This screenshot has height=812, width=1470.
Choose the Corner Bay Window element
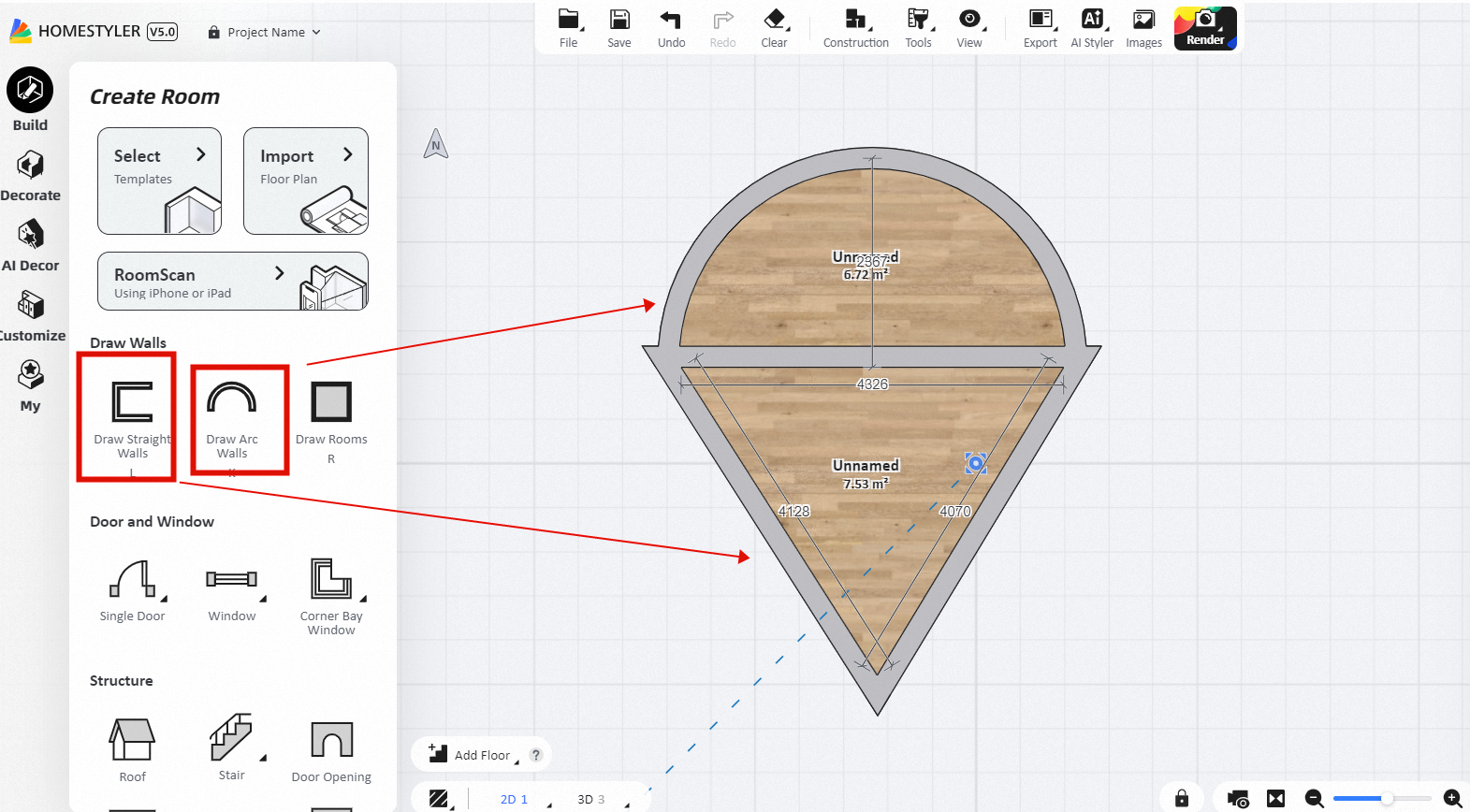[x=331, y=596]
